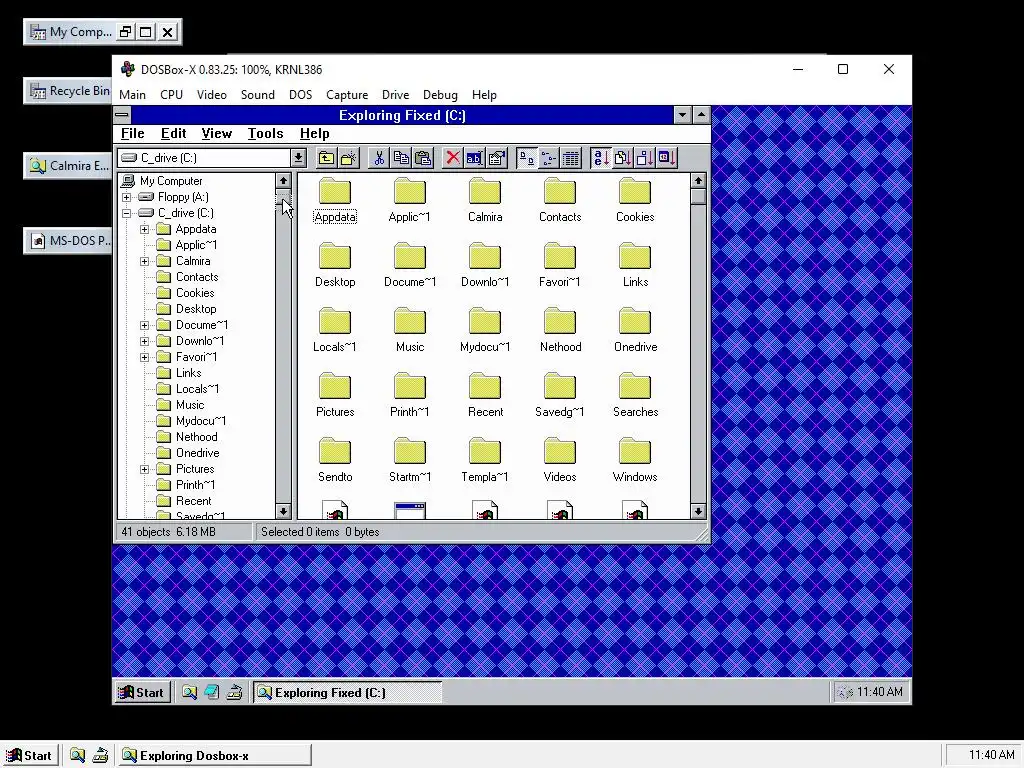This screenshot has width=1024, height=768.
Task: Click the explorer quick-launch icon in inner taskbar
Action: pyautogui.click(x=189, y=692)
